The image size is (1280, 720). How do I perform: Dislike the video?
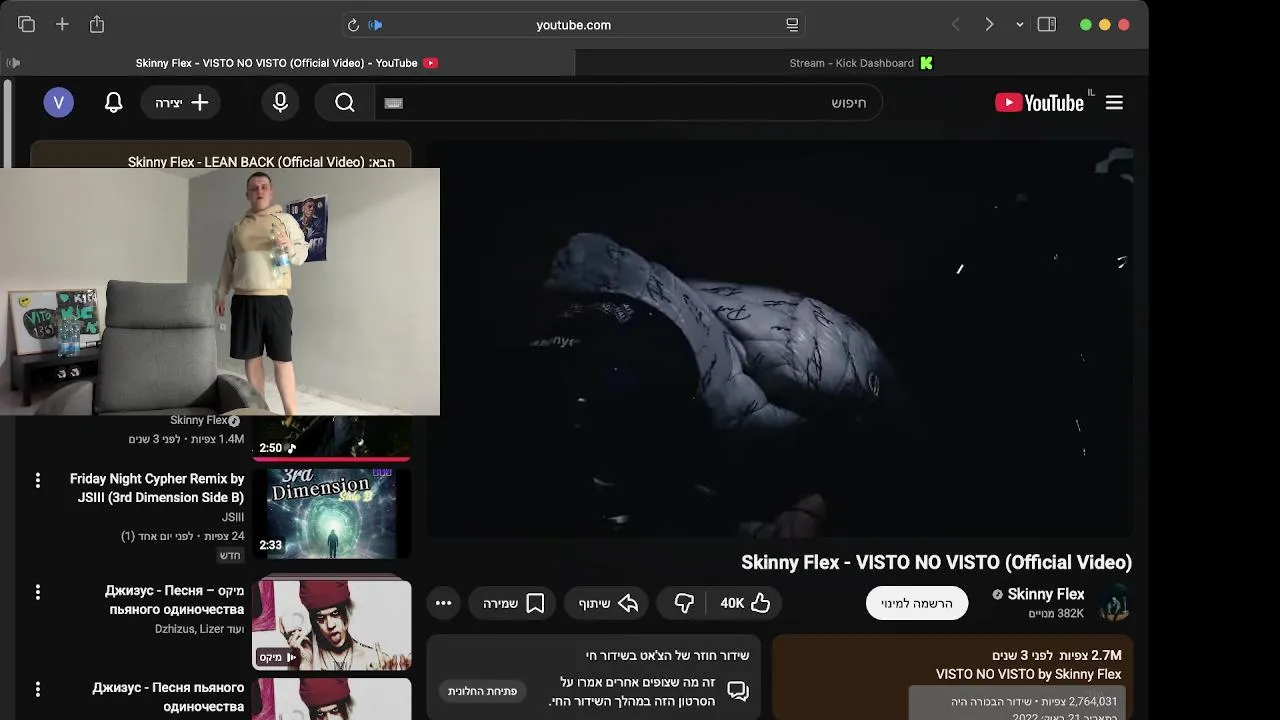tap(684, 603)
